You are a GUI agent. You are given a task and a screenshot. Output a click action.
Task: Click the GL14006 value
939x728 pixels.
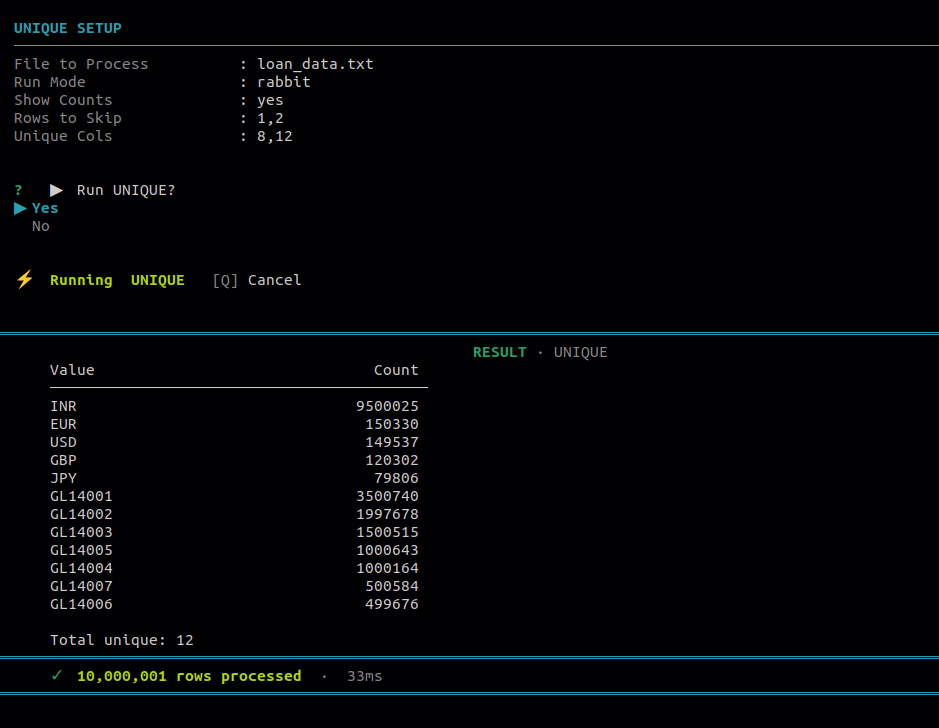(81, 603)
